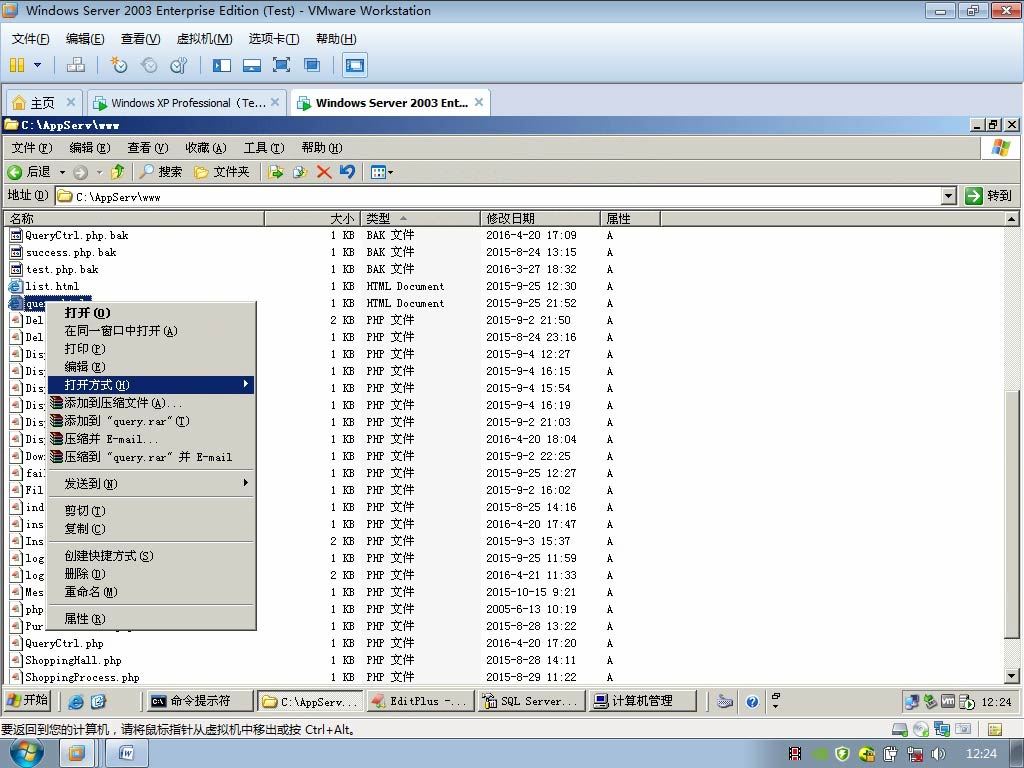
Task: Click the guest 开始 Start button
Action: [x=27, y=701]
